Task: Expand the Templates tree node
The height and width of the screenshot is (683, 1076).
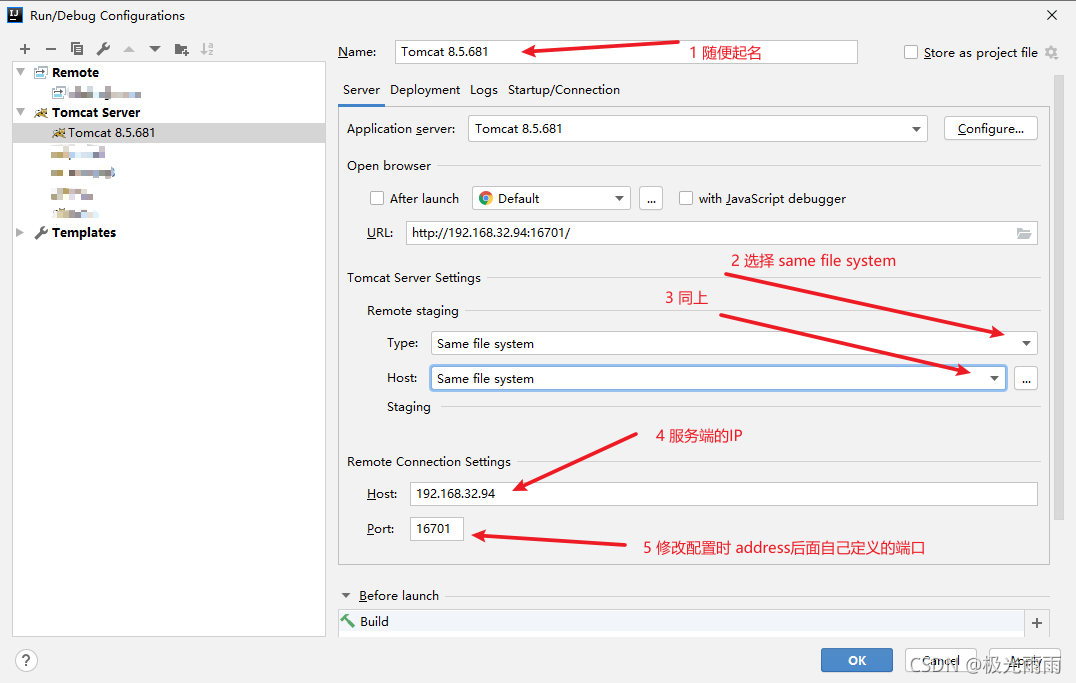Action: (20, 233)
